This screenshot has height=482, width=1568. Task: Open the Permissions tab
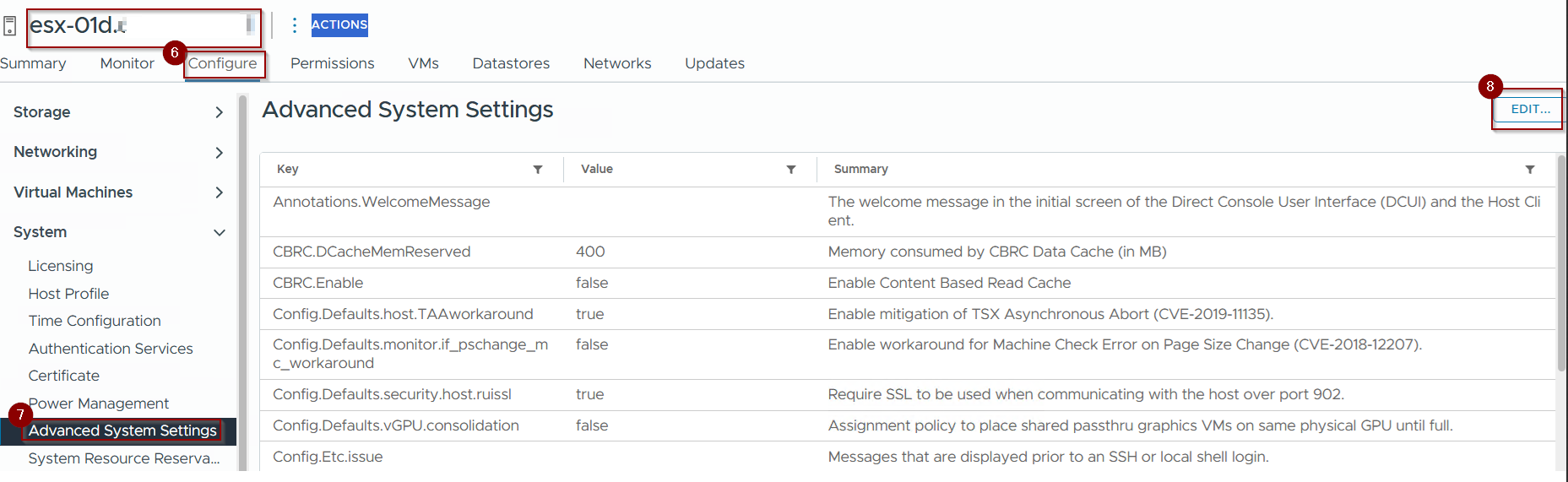(332, 63)
